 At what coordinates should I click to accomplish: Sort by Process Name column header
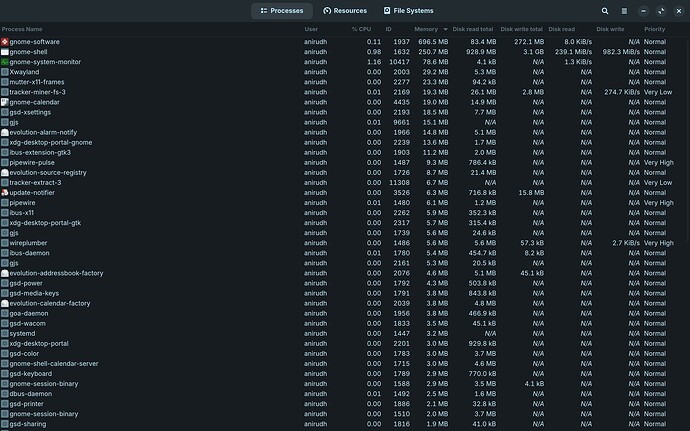point(22,29)
